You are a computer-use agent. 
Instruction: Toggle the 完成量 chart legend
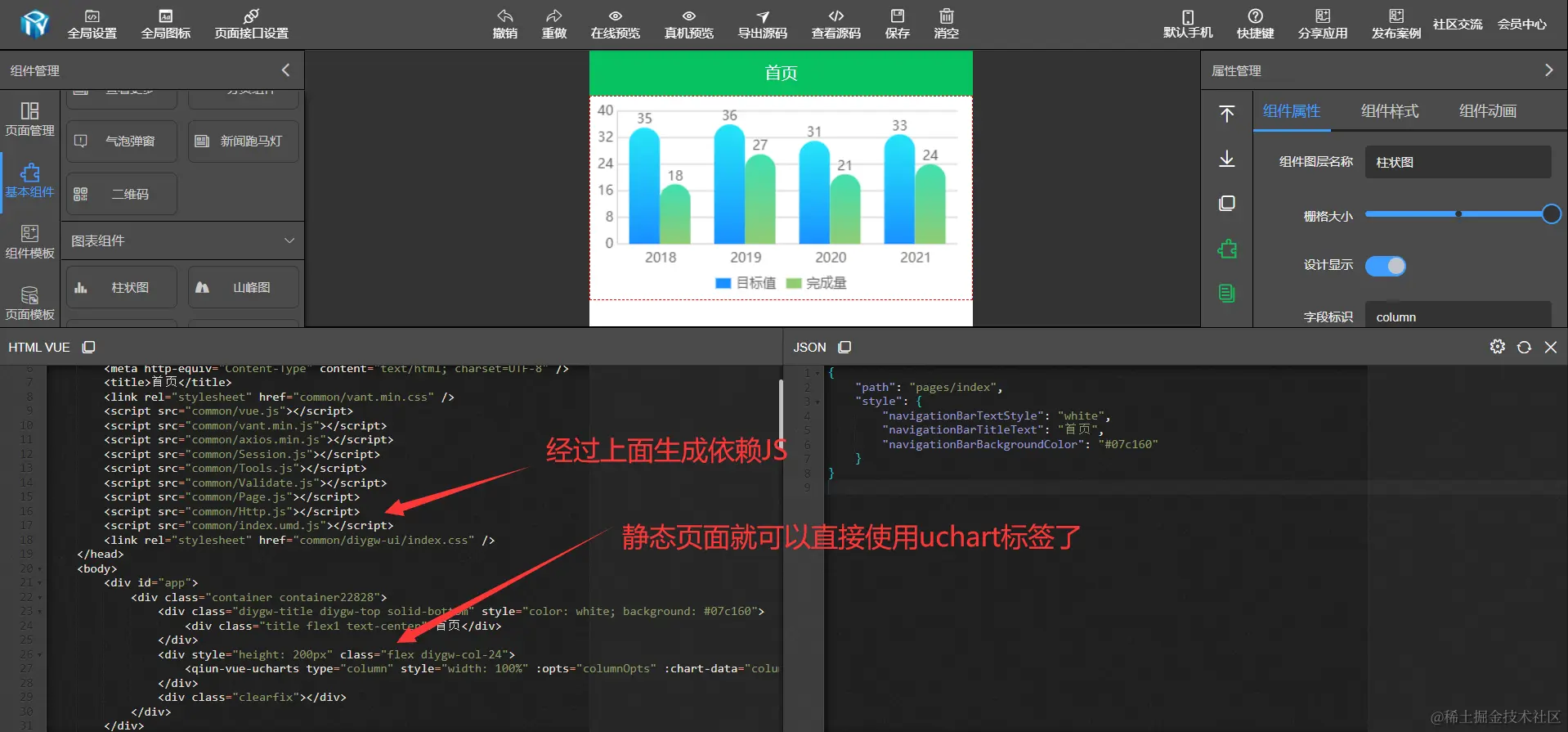(816, 283)
